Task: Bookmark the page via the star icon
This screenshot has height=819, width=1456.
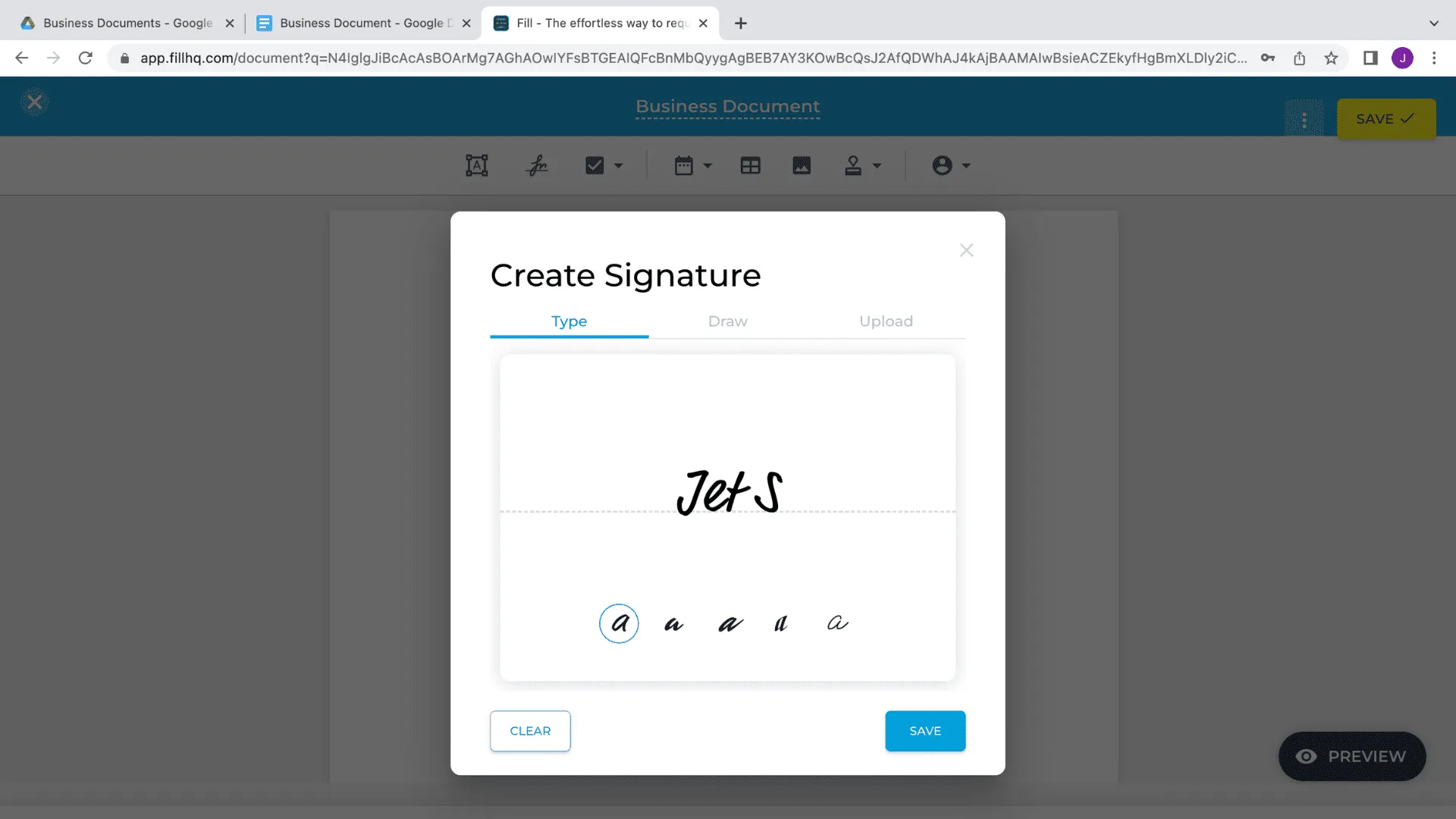Action: (x=1332, y=58)
